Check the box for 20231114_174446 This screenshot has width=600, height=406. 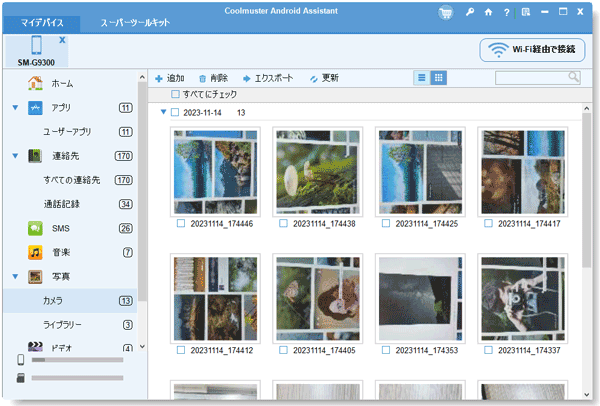(181, 223)
